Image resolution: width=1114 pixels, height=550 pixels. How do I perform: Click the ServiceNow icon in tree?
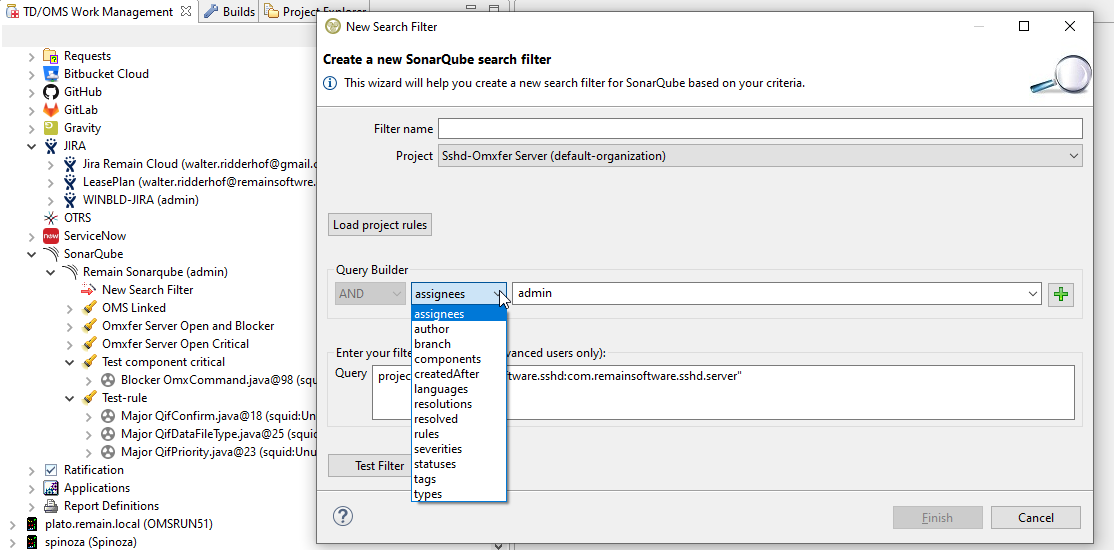pyautogui.click(x=51, y=236)
